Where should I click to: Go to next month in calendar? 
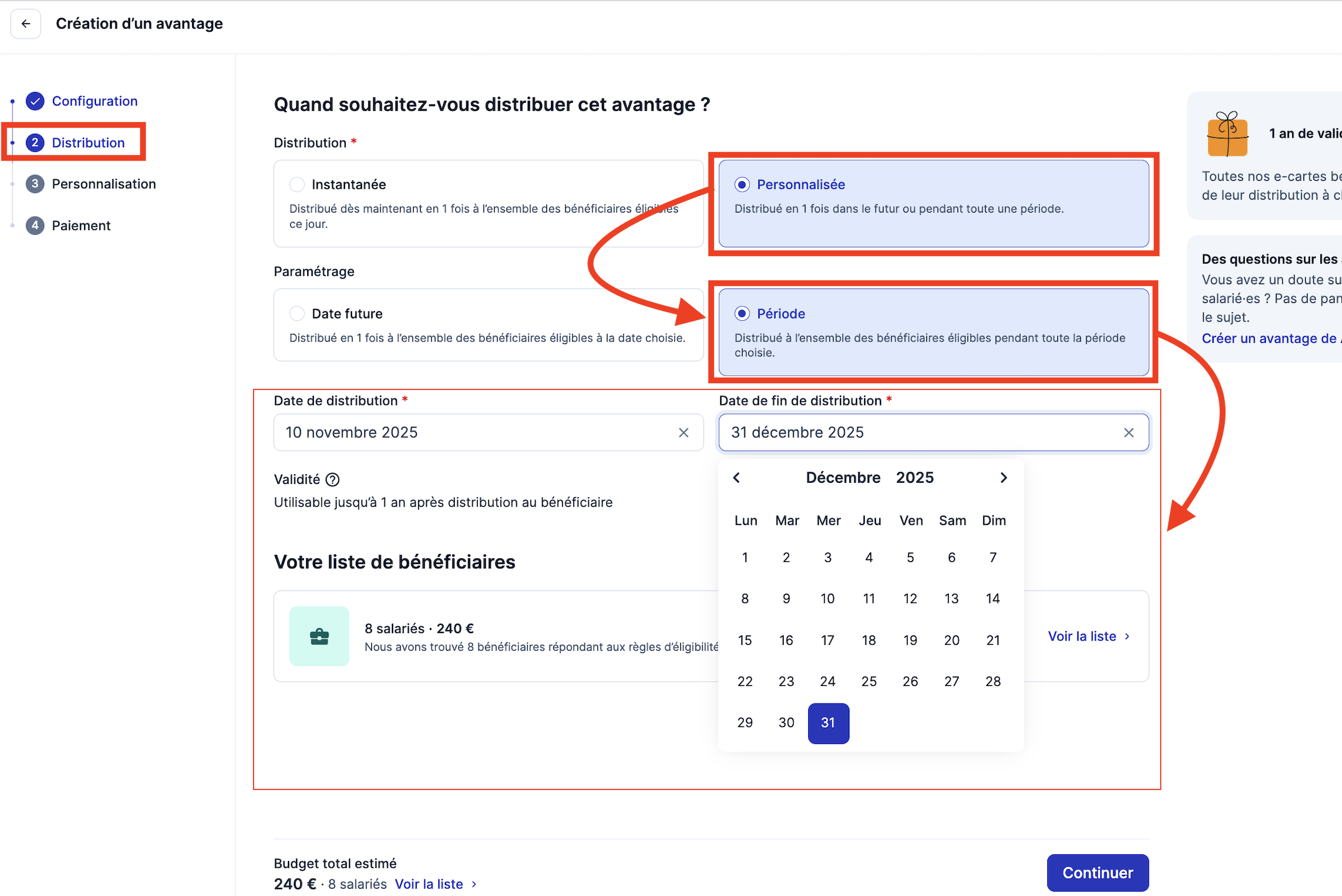click(1003, 477)
